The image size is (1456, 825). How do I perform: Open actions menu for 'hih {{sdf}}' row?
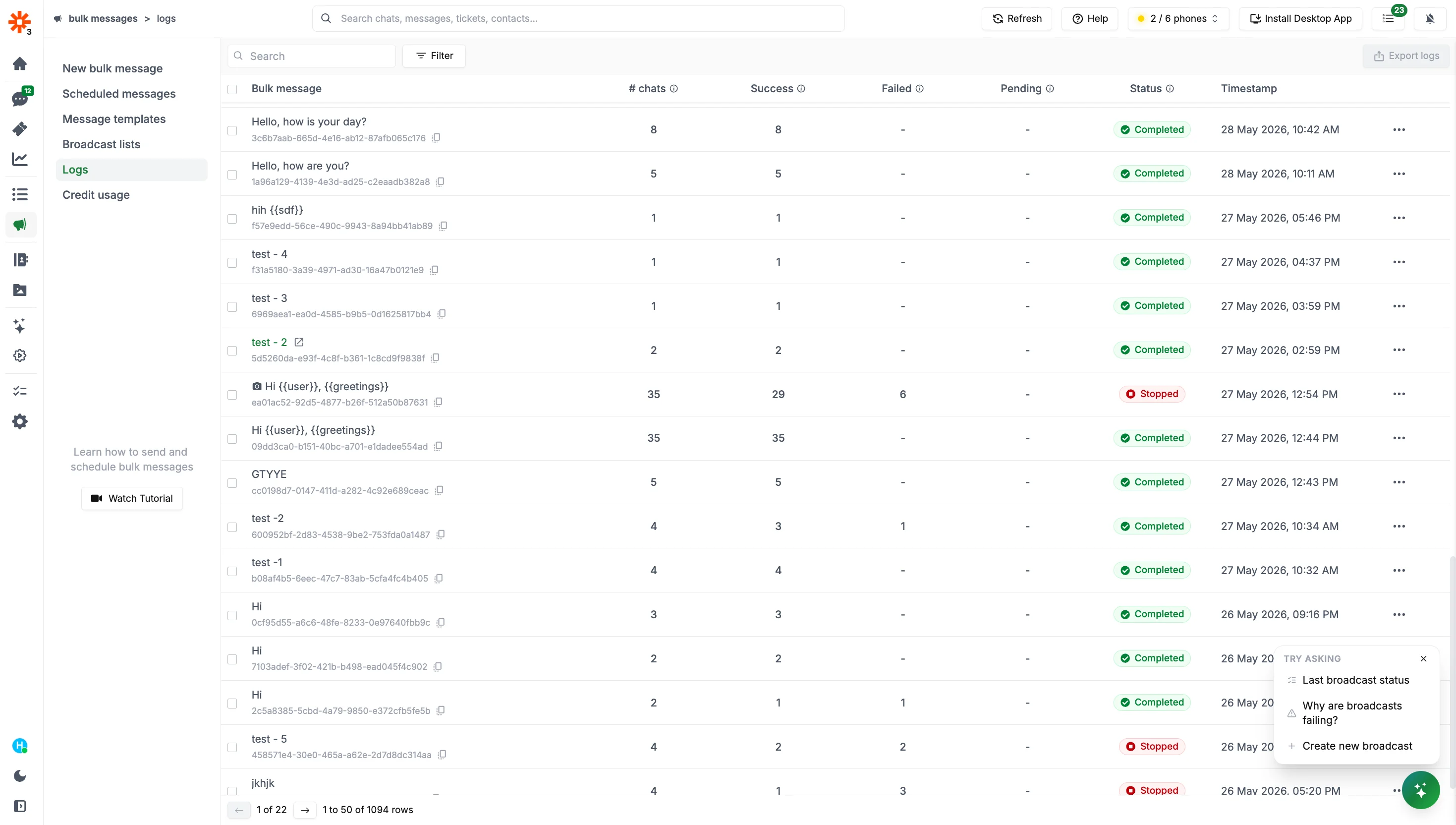1399,218
